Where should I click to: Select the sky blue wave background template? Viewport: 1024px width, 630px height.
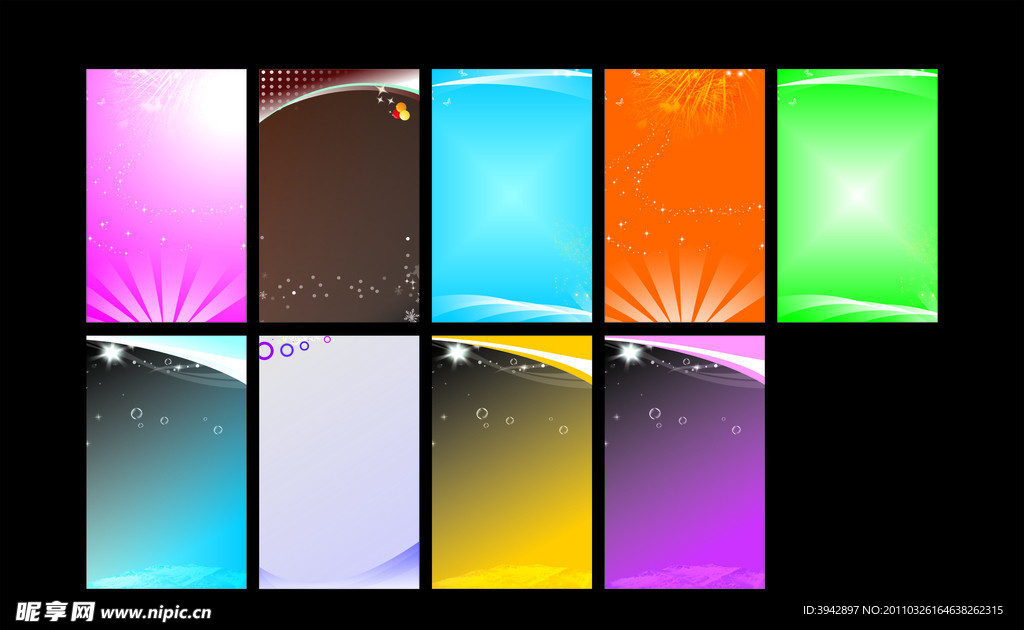pyautogui.click(x=511, y=195)
